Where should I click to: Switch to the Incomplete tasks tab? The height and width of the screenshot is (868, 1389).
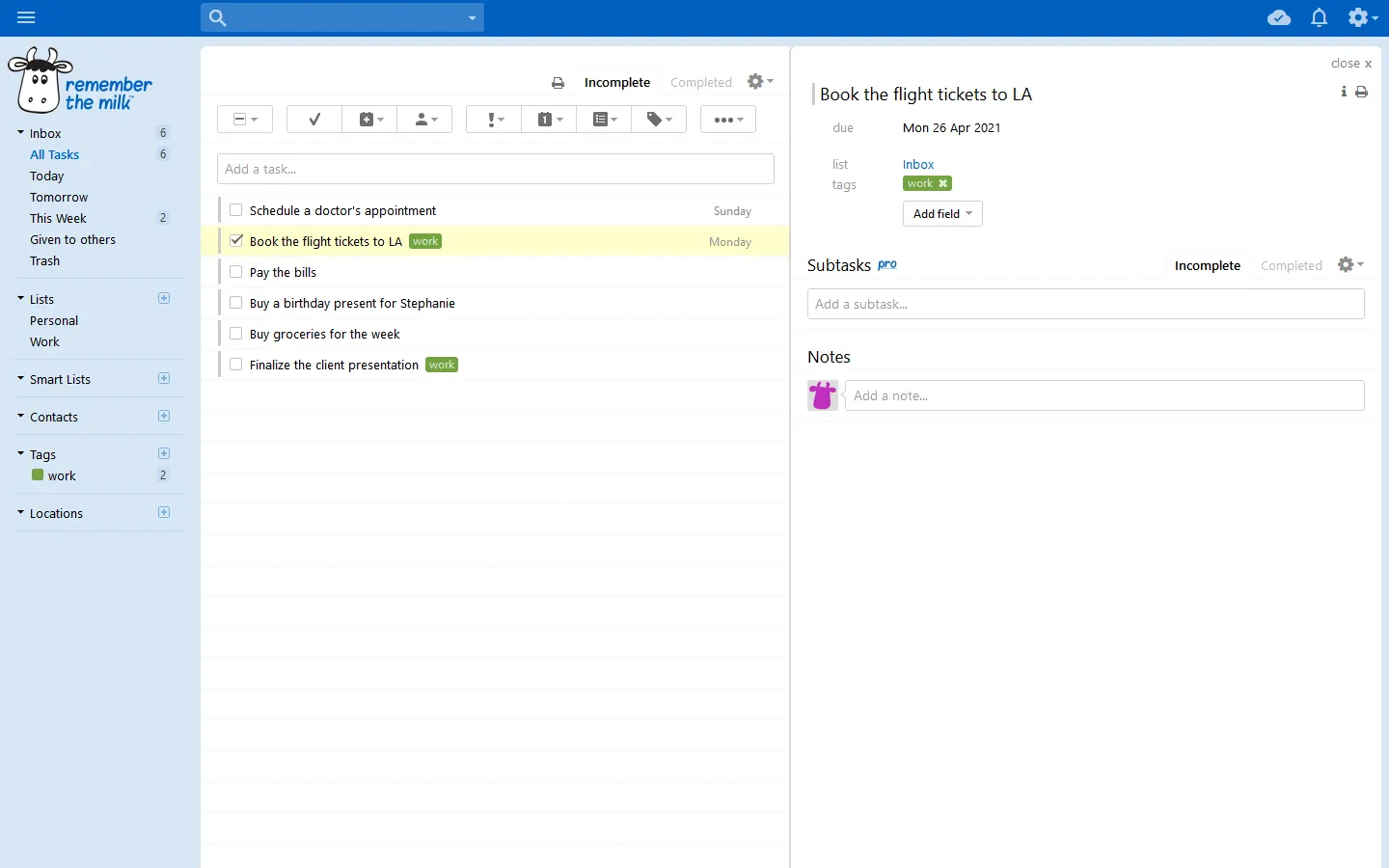point(617,83)
